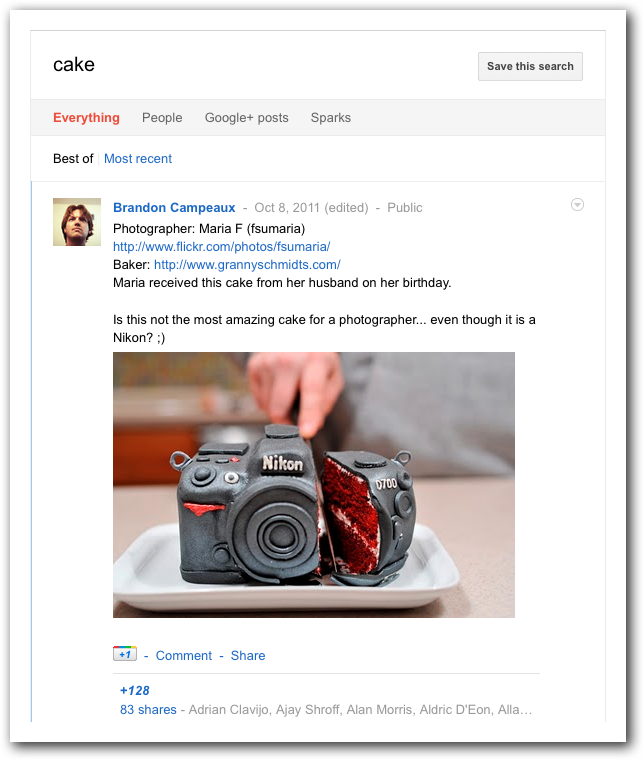Click the Aldric D'Eon sharer name
The width and height of the screenshot is (644, 760).
click(455, 710)
